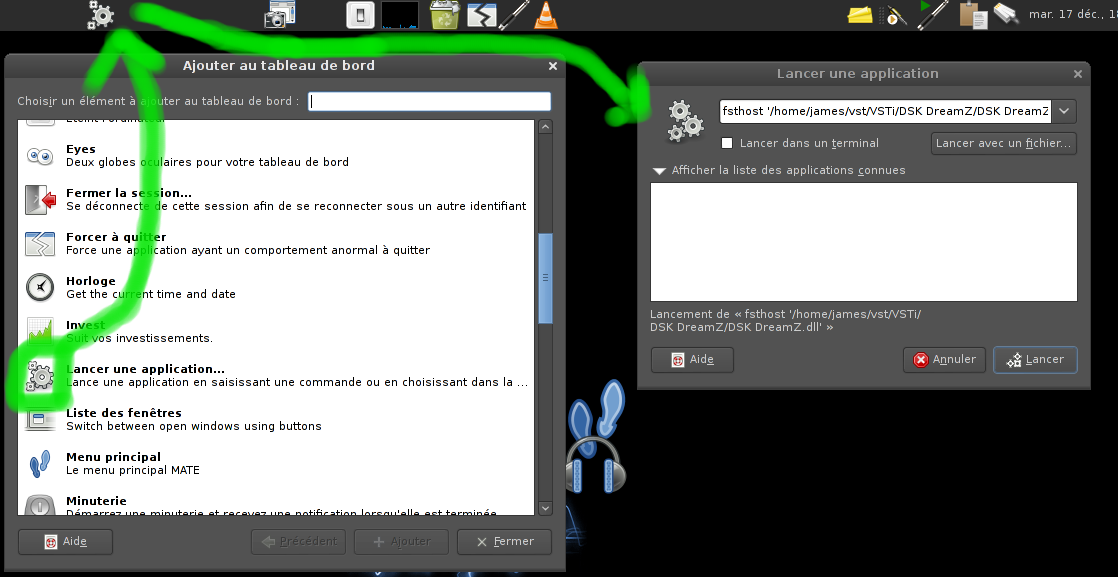Image resolution: width=1118 pixels, height=577 pixels.
Task: Open the green recycle trash applet
Action: 444,15
